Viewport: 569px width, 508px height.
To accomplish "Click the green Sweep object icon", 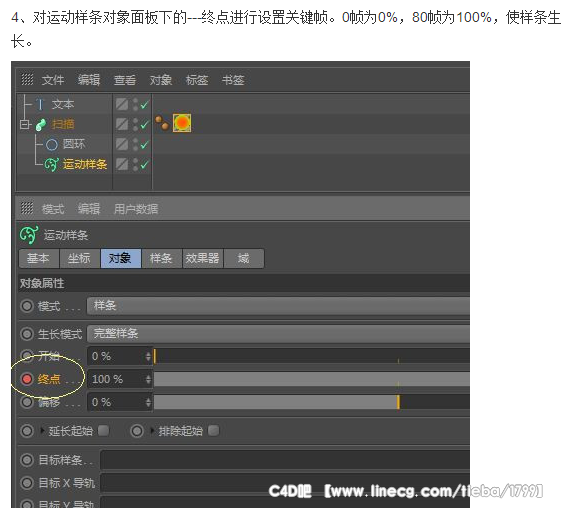I will coord(41,125).
